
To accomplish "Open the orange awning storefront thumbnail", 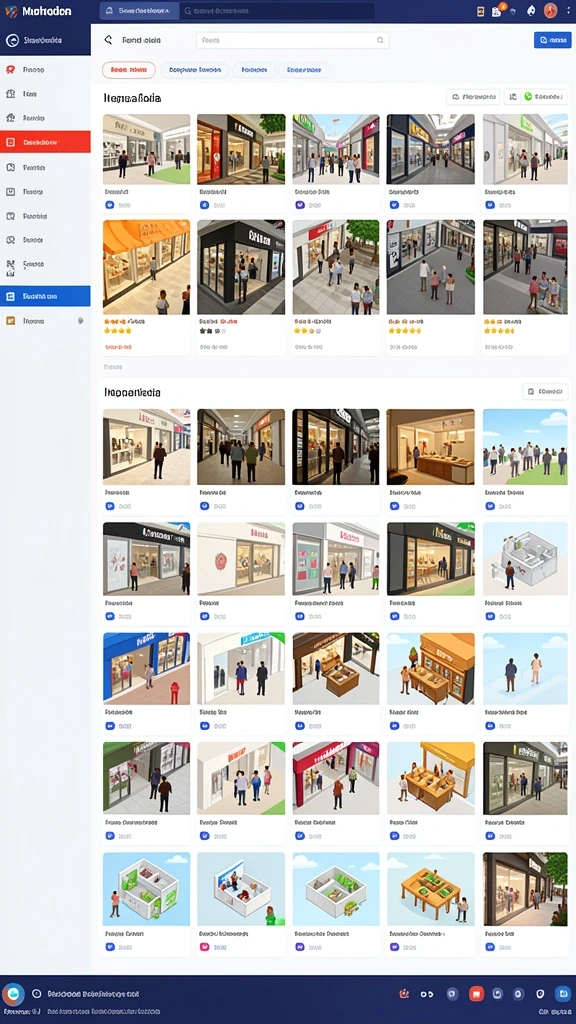I will click(x=146, y=267).
